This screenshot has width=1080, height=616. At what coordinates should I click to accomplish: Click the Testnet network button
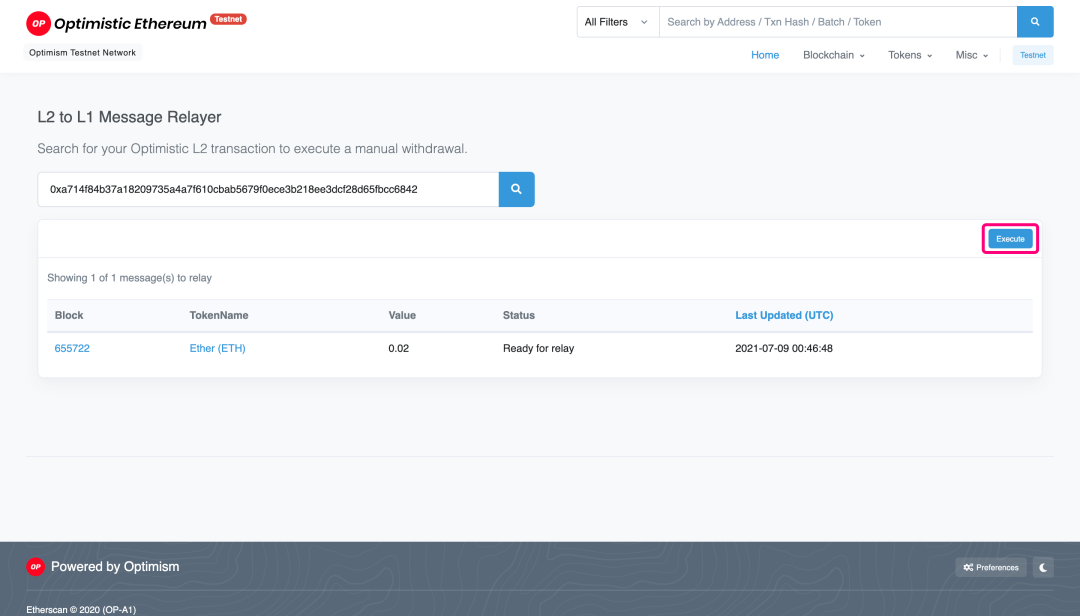tap(1032, 55)
